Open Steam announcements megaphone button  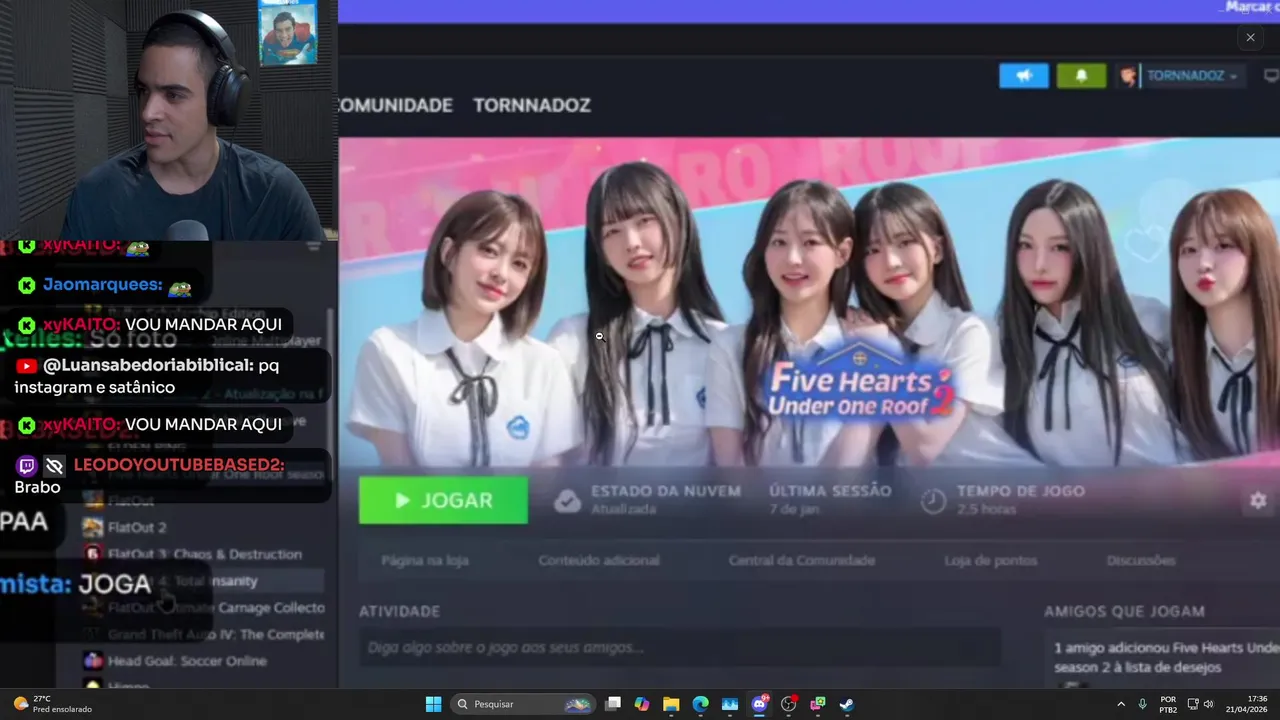pos(1024,76)
